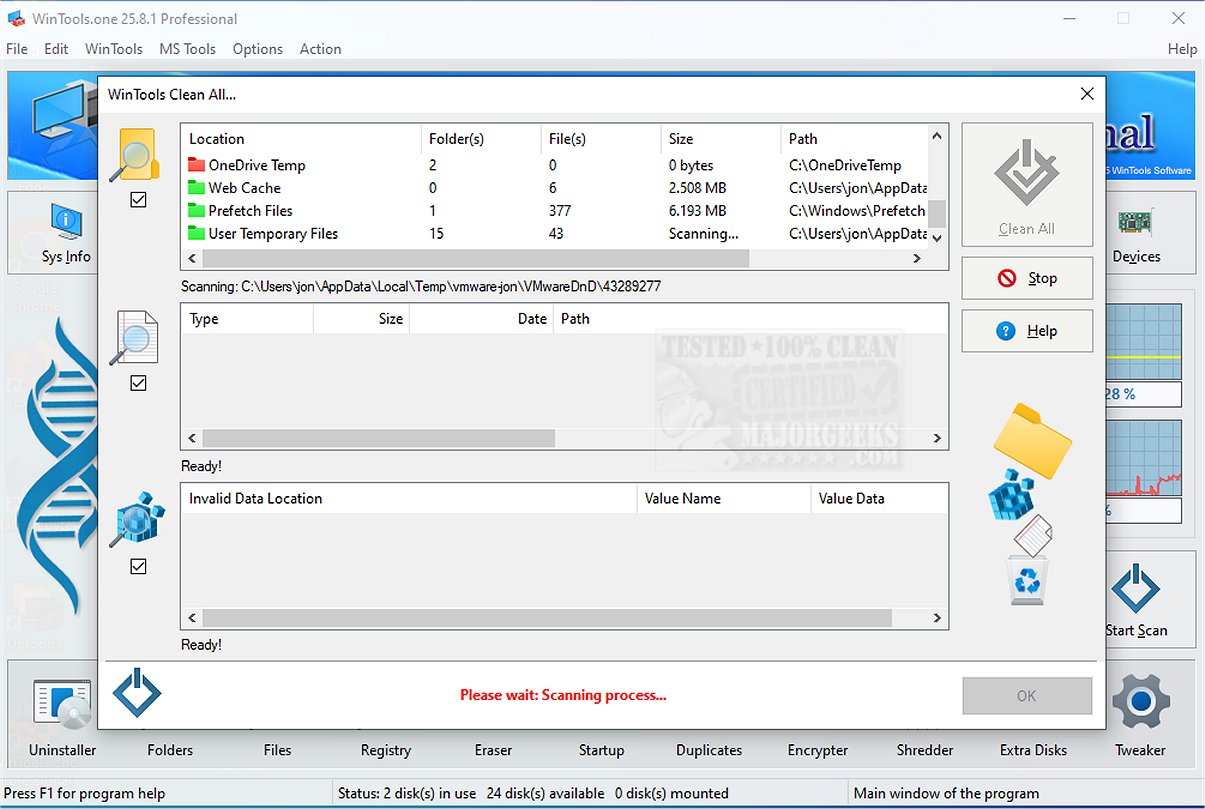Click the green Web Cache folder icon

pos(196,188)
